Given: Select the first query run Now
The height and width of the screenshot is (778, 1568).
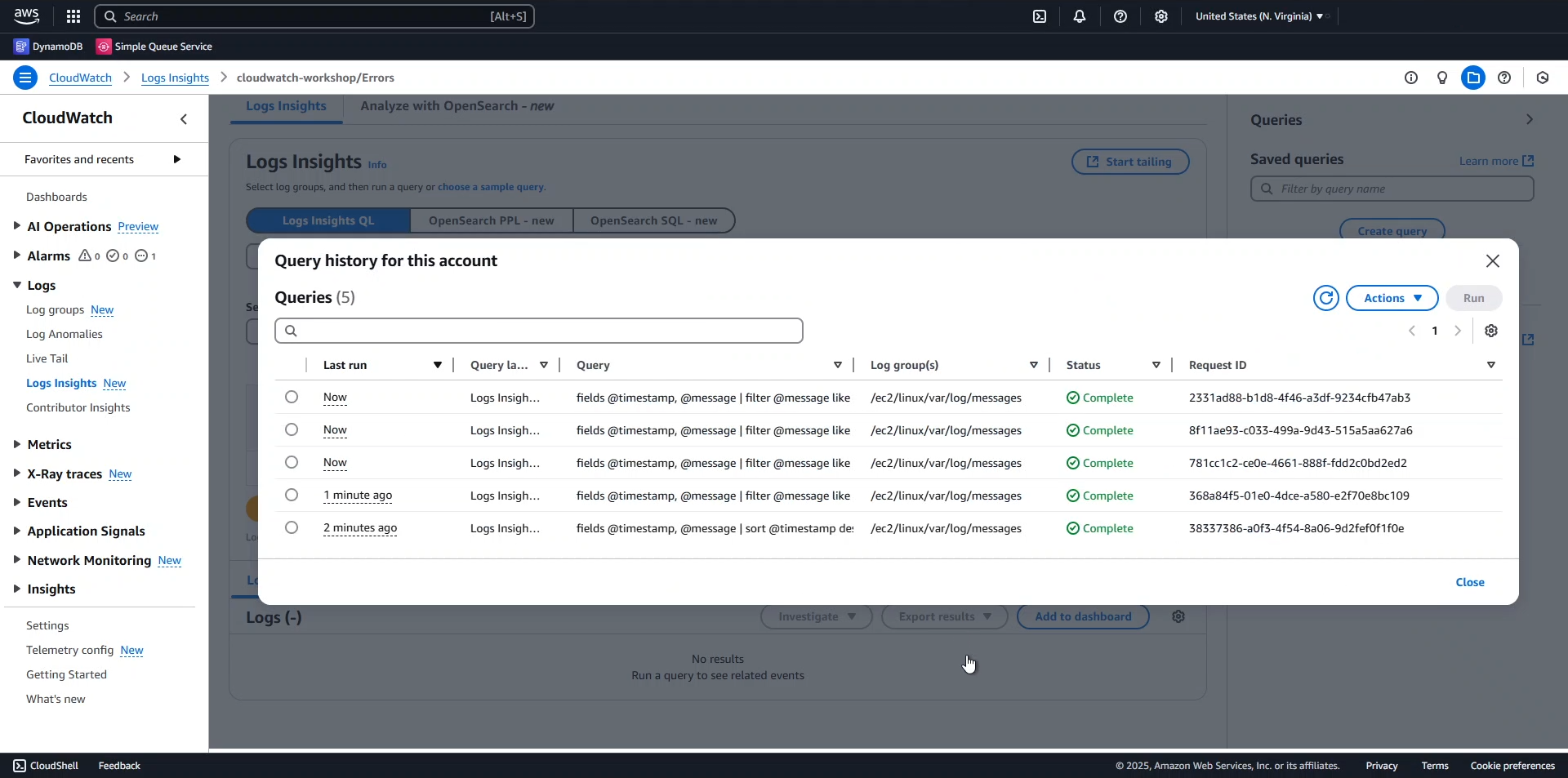Looking at the screenshot, I should [292, 397].
